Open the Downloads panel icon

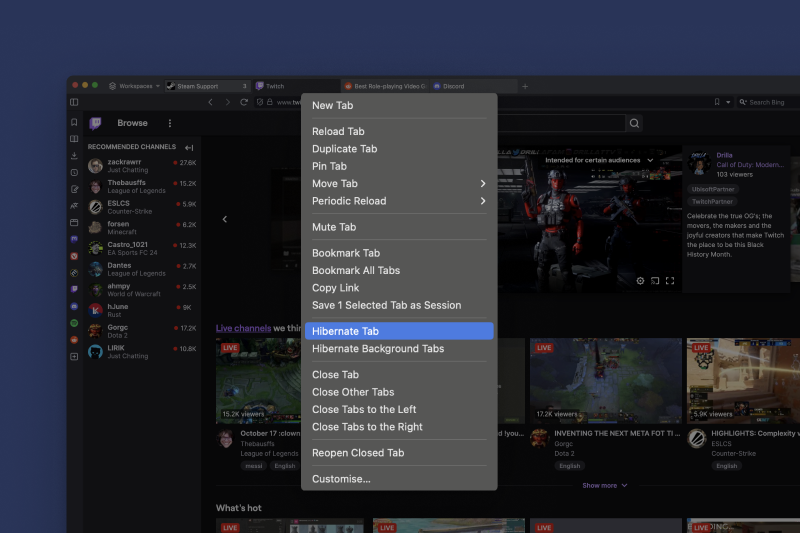coord(74,156)
